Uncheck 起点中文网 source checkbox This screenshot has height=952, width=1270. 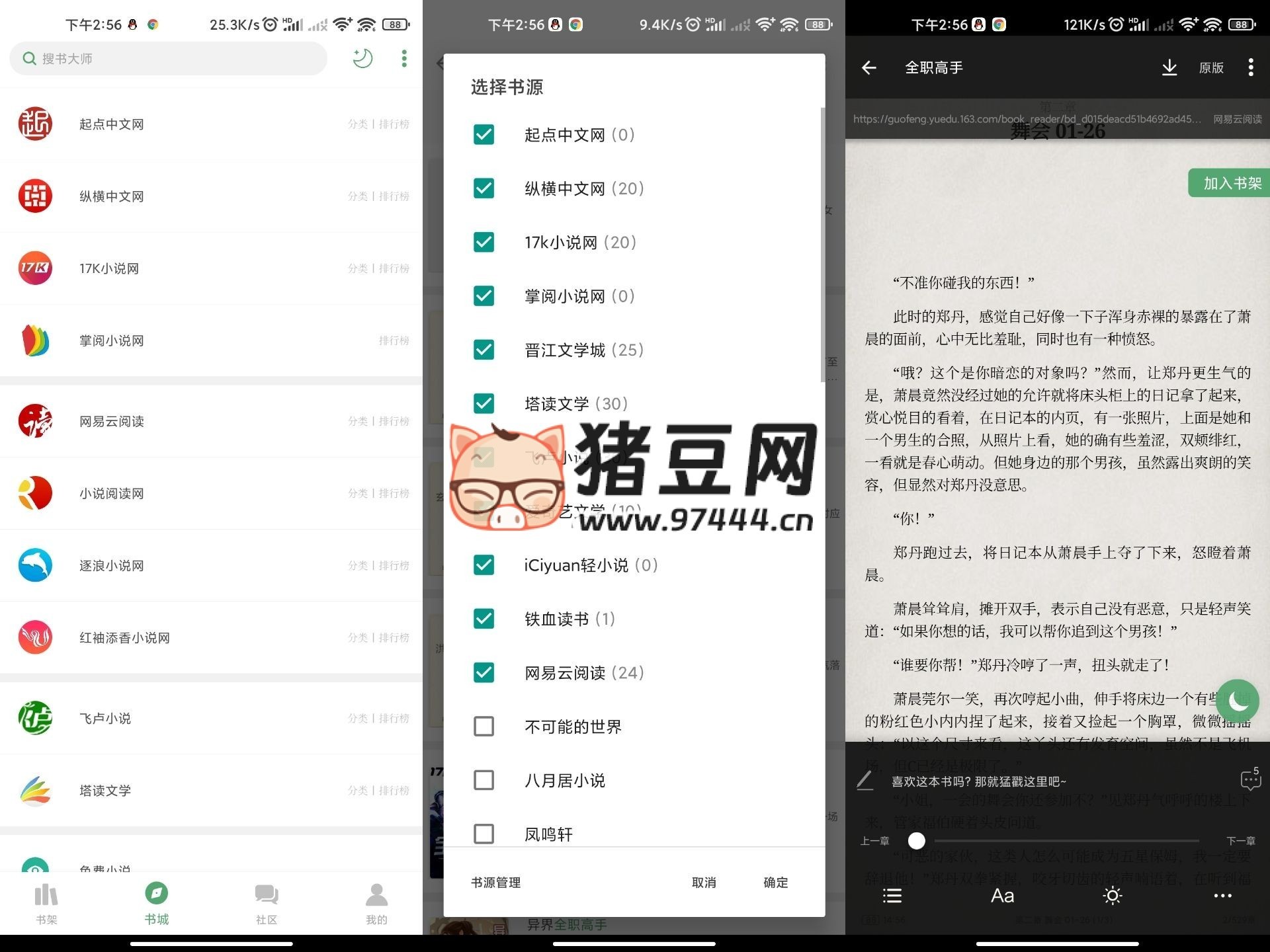tap(484, 135)
